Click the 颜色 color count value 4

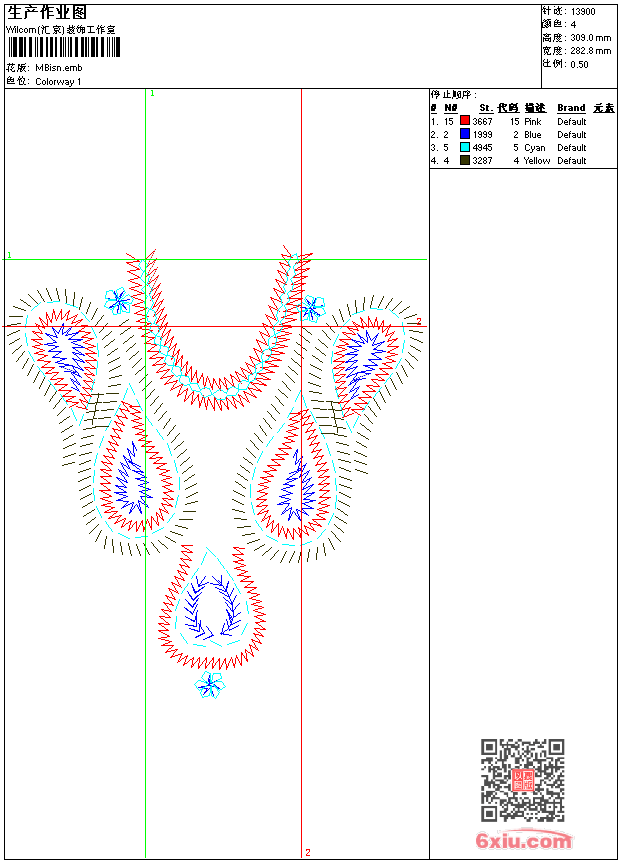click(573, 25)
